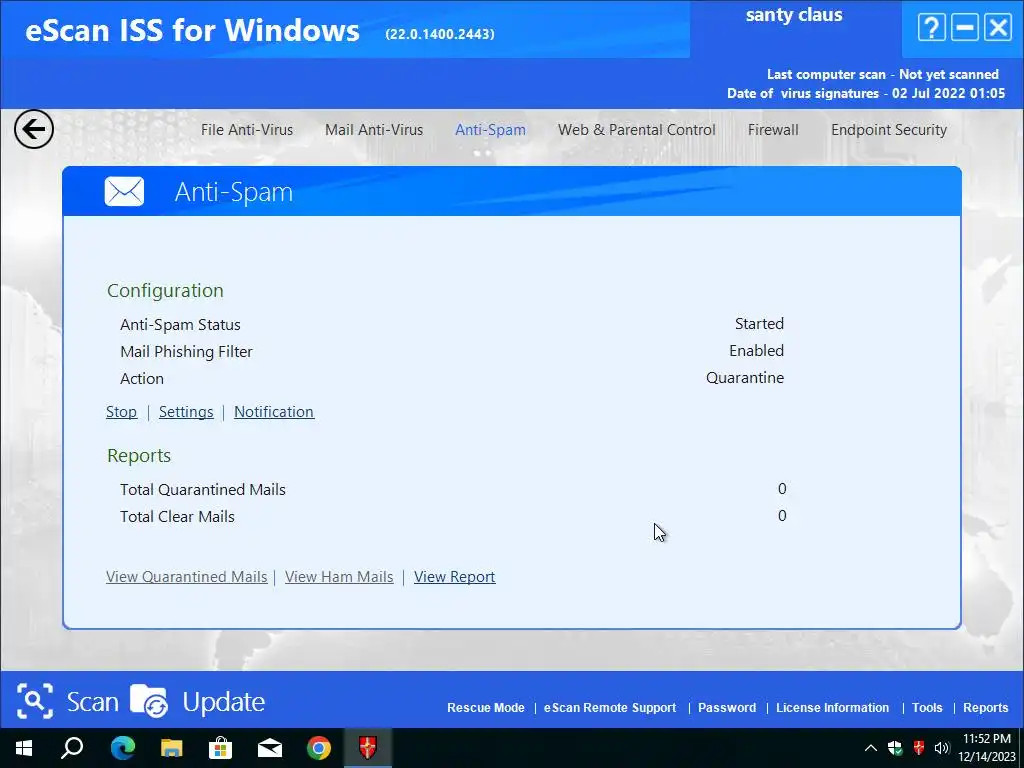Click View Quarantined Mails link
Viewport: 1024px width, 768px height.
pos(187,577)
